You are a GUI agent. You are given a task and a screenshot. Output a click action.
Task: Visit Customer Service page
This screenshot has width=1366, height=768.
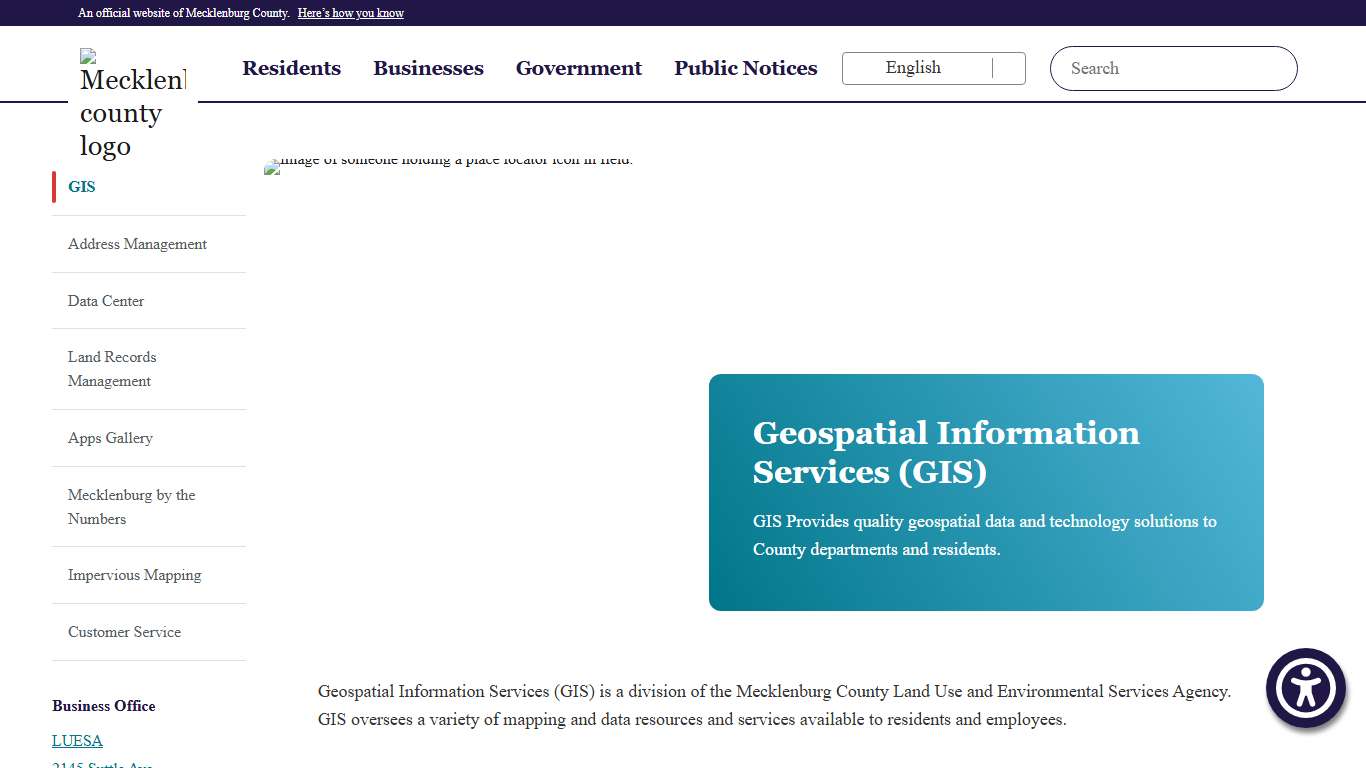124,632
